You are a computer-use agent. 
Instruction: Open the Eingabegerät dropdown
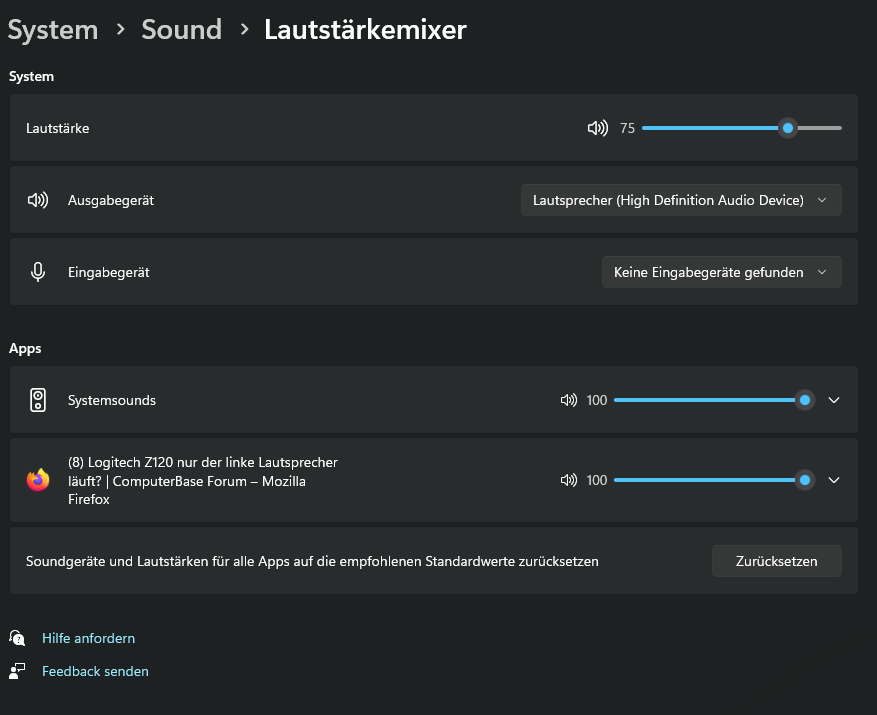(721, 272)
